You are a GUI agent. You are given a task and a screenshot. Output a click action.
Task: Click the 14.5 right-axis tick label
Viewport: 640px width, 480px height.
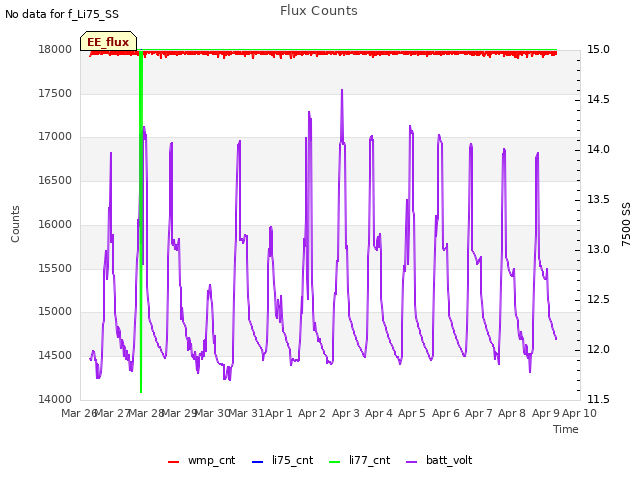tap(598, 100)
